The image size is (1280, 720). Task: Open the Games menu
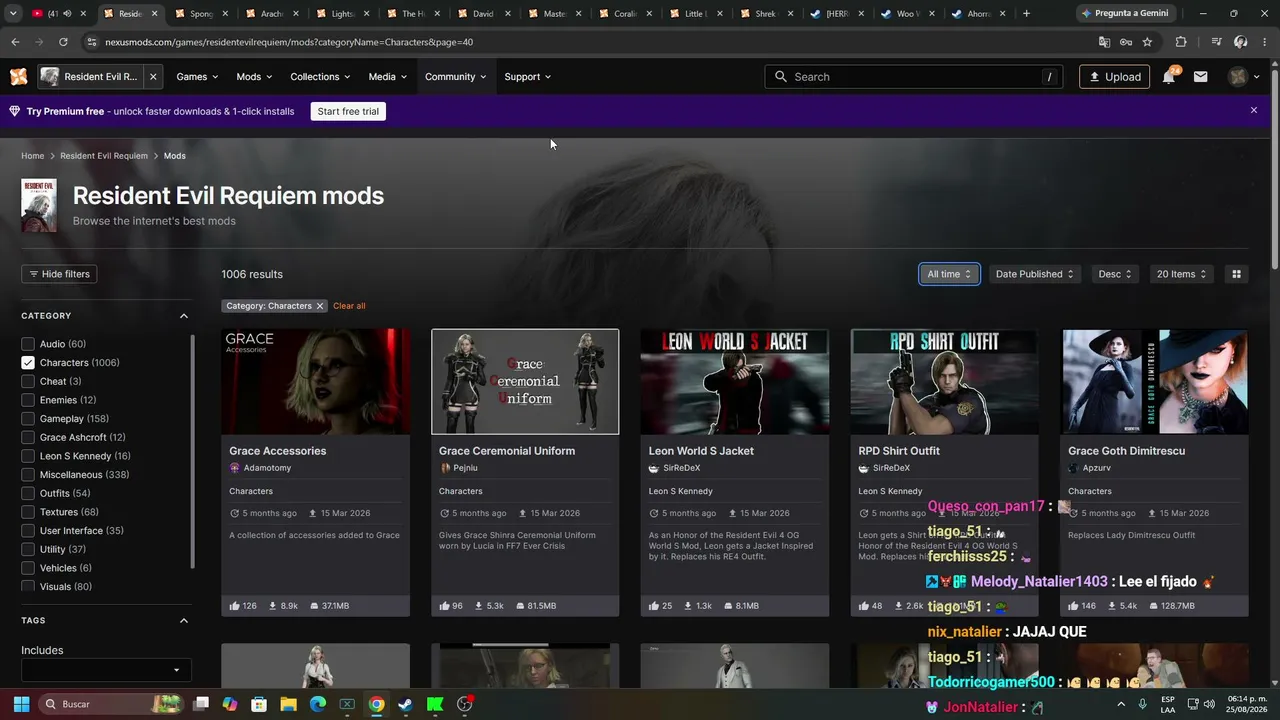coord(197,77)
